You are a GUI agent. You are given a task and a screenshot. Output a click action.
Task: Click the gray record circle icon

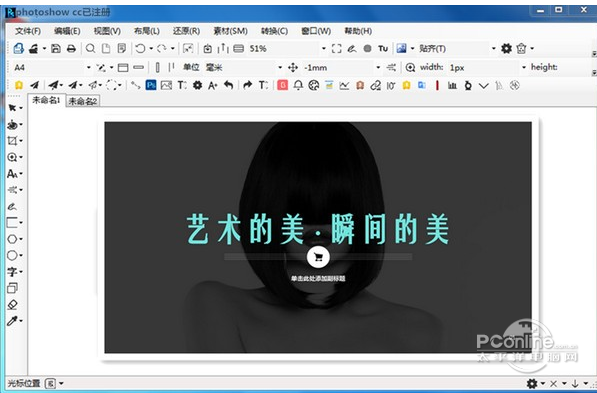pos(367,48)
